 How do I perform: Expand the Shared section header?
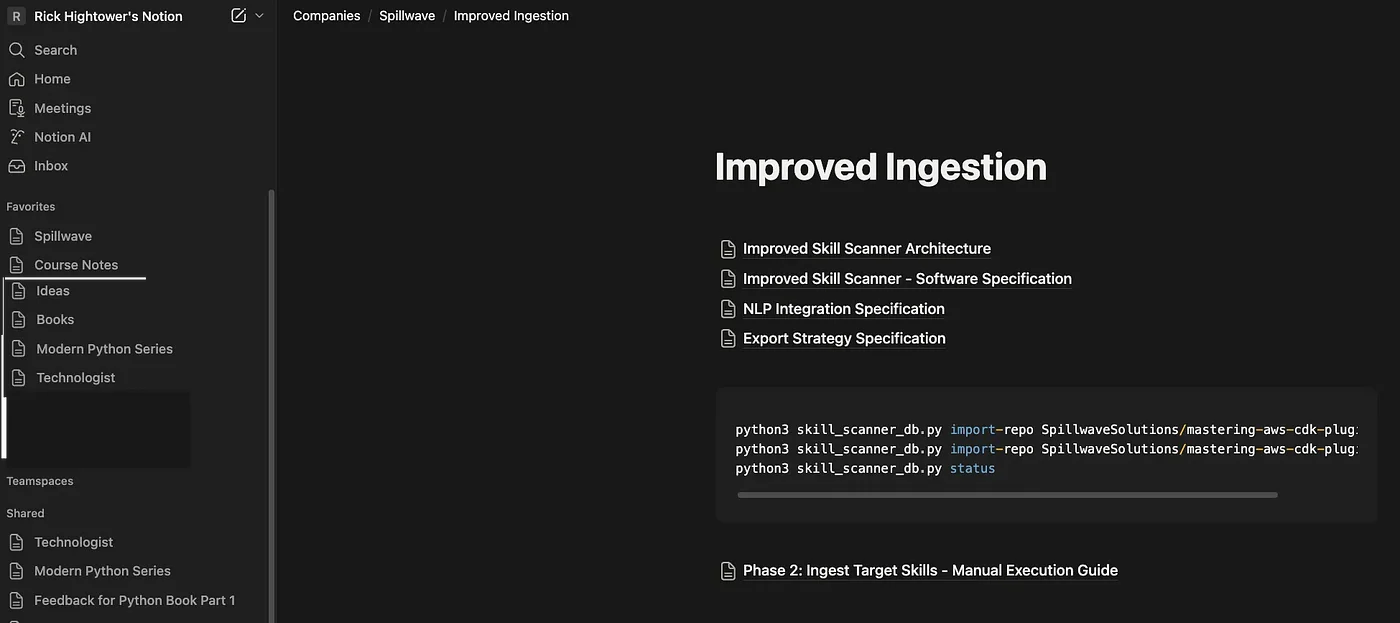(x=24, y=512)
